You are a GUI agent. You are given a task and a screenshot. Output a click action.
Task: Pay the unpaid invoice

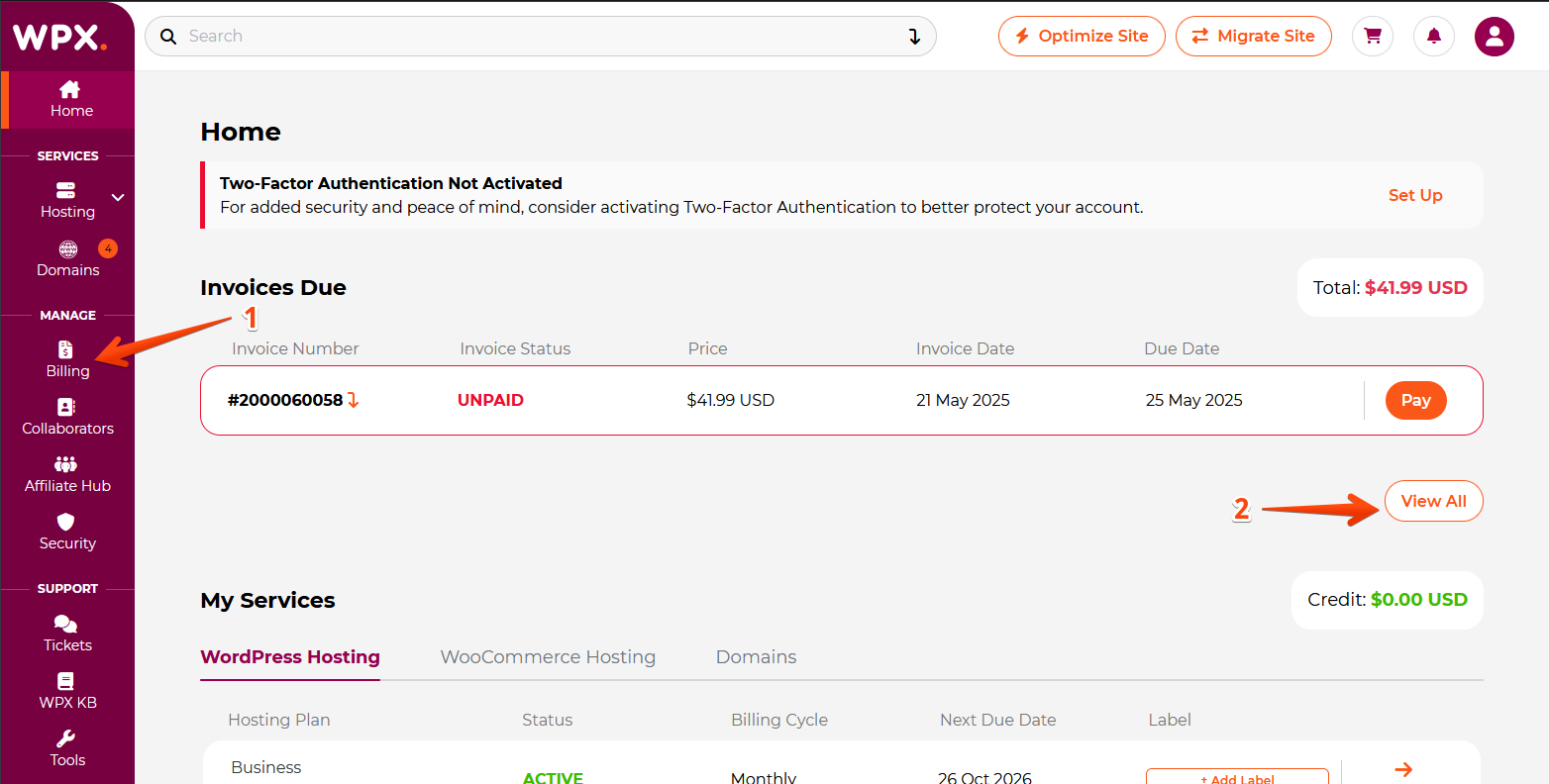[1415, 401]
